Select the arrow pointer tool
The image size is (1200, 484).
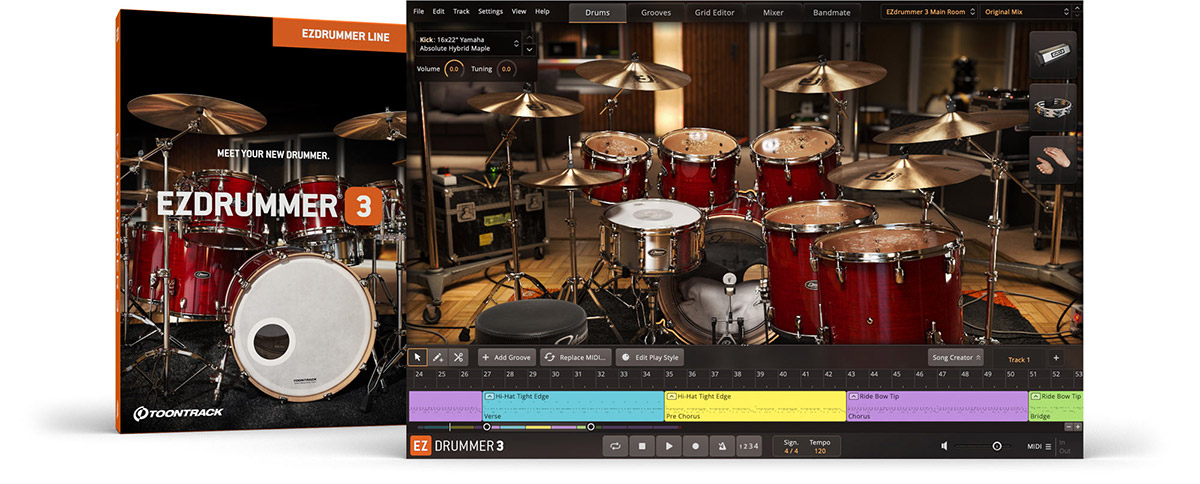[418, 357]
